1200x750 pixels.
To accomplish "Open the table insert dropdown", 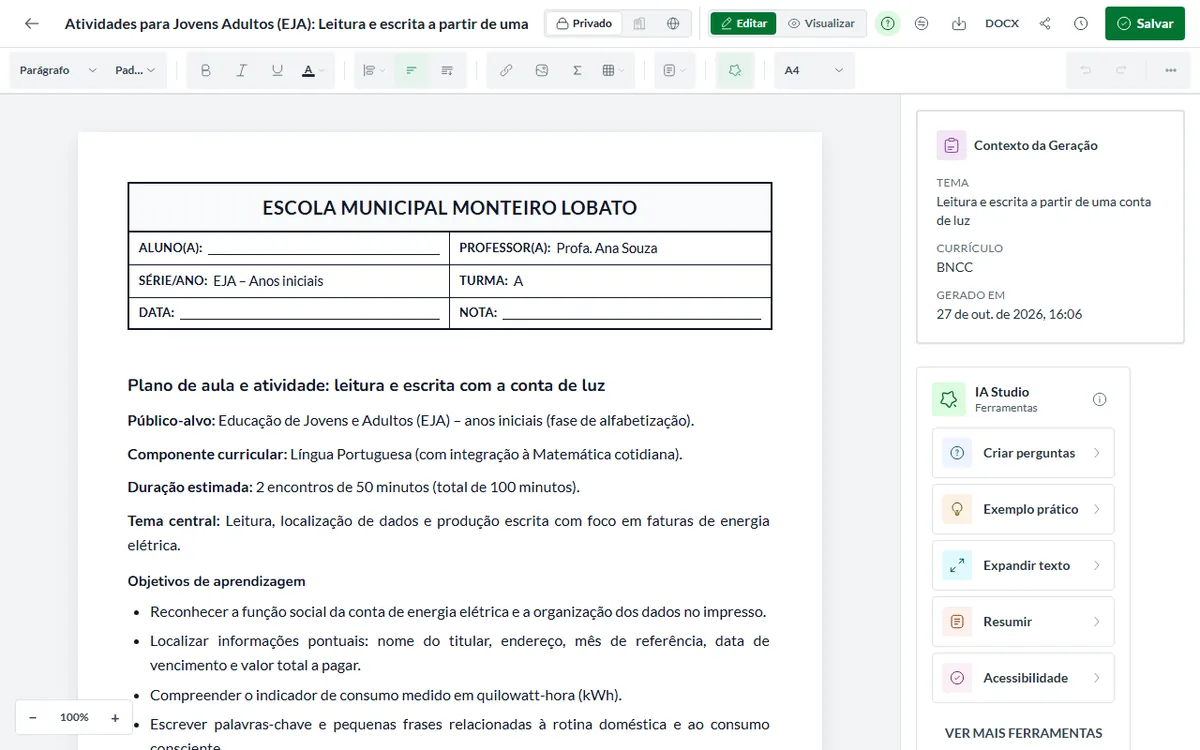I will (x=613, y=71).
